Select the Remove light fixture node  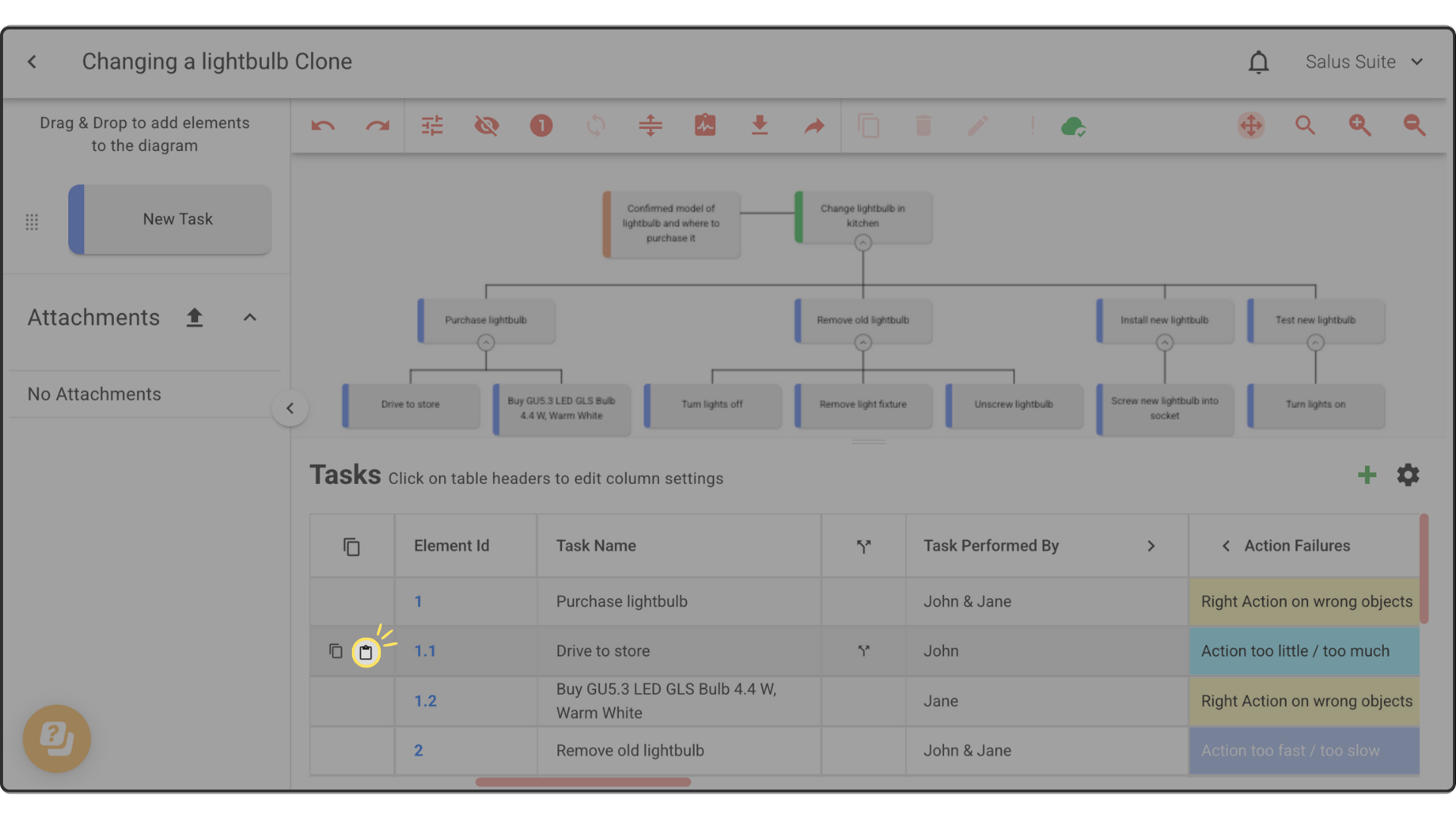(863, 405)
